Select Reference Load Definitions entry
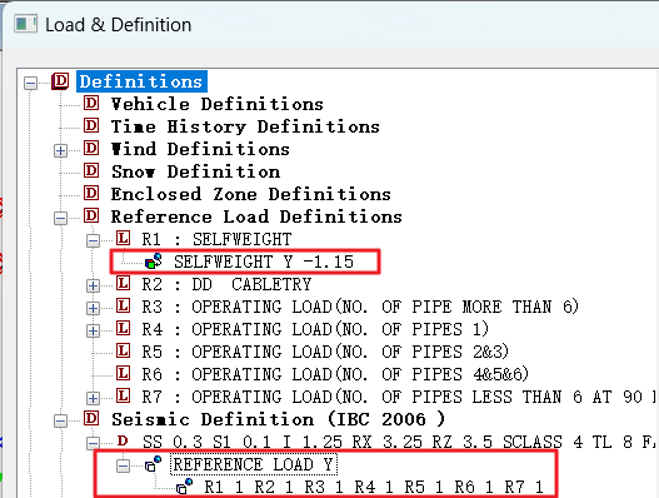Screen dimensions: 659x498 [256, 217]
